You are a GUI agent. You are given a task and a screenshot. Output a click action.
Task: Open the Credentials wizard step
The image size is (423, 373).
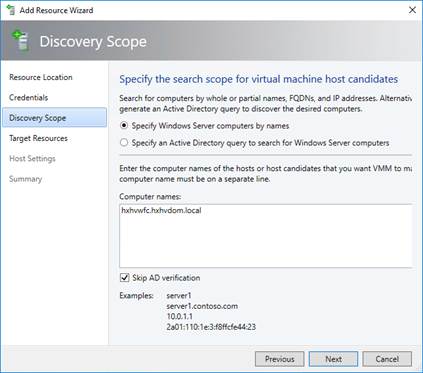[x=29, y=97]
